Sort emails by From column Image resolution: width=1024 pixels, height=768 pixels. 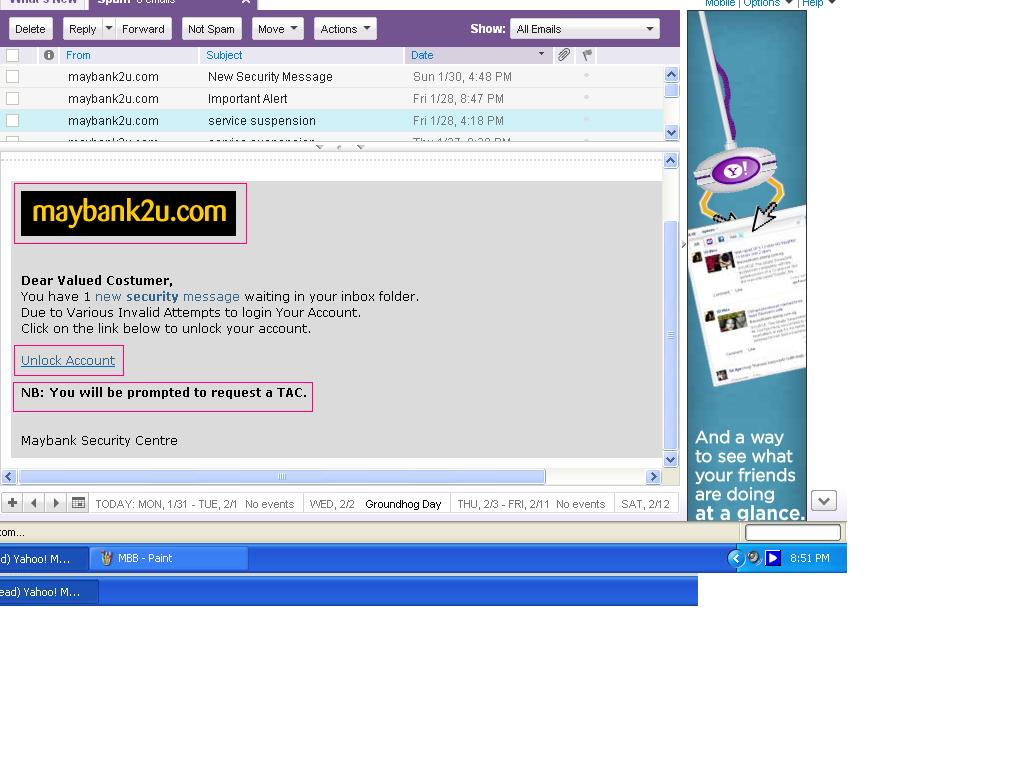78,56
